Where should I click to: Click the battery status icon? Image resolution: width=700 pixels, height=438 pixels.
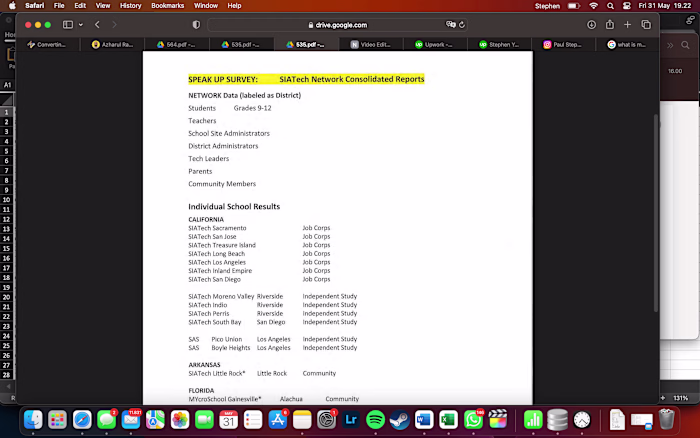pyautogui.click(x=574, y=6)
